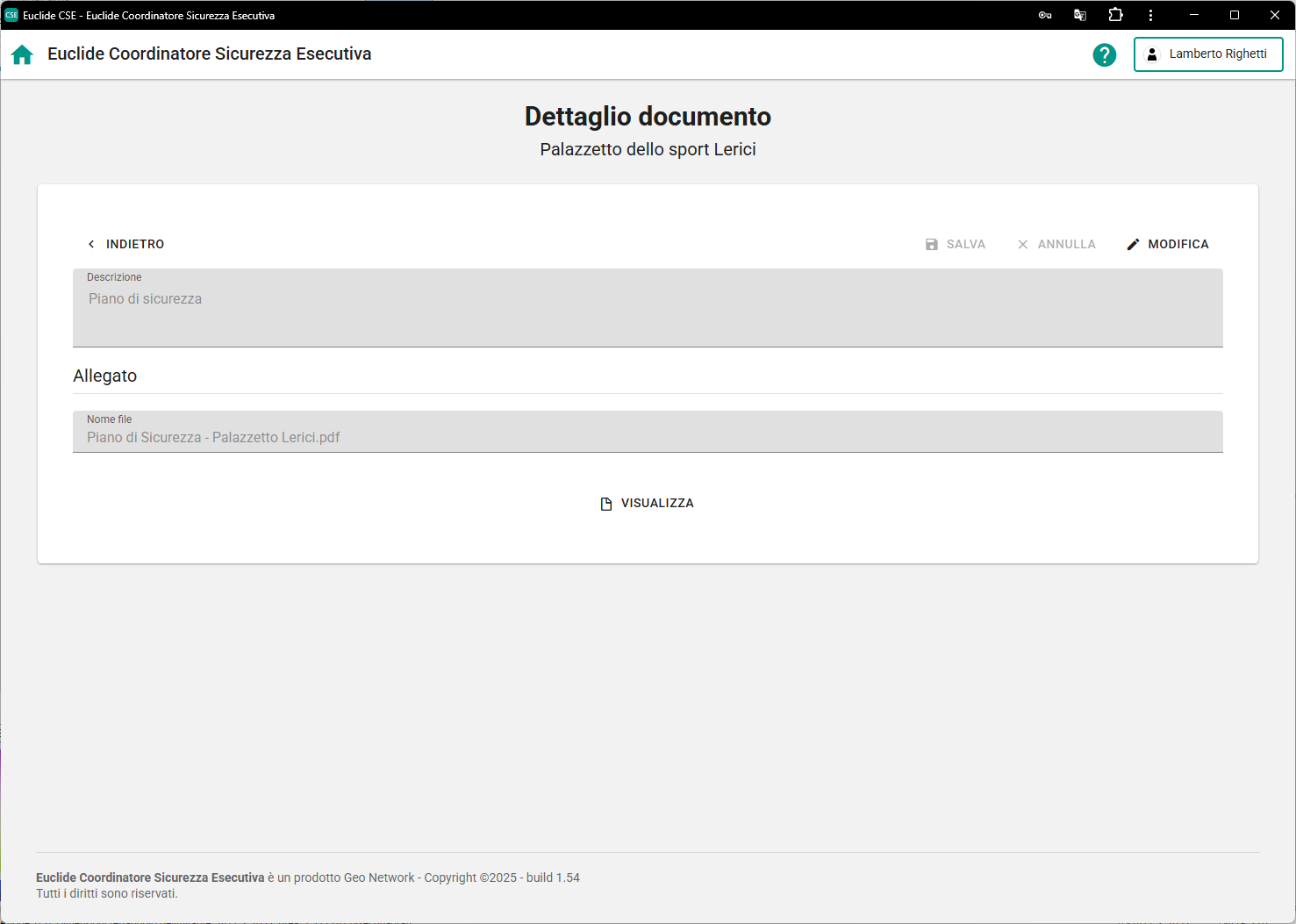Click the document icon beside Visualizza

pyautogui.click(x=605, y=504)
